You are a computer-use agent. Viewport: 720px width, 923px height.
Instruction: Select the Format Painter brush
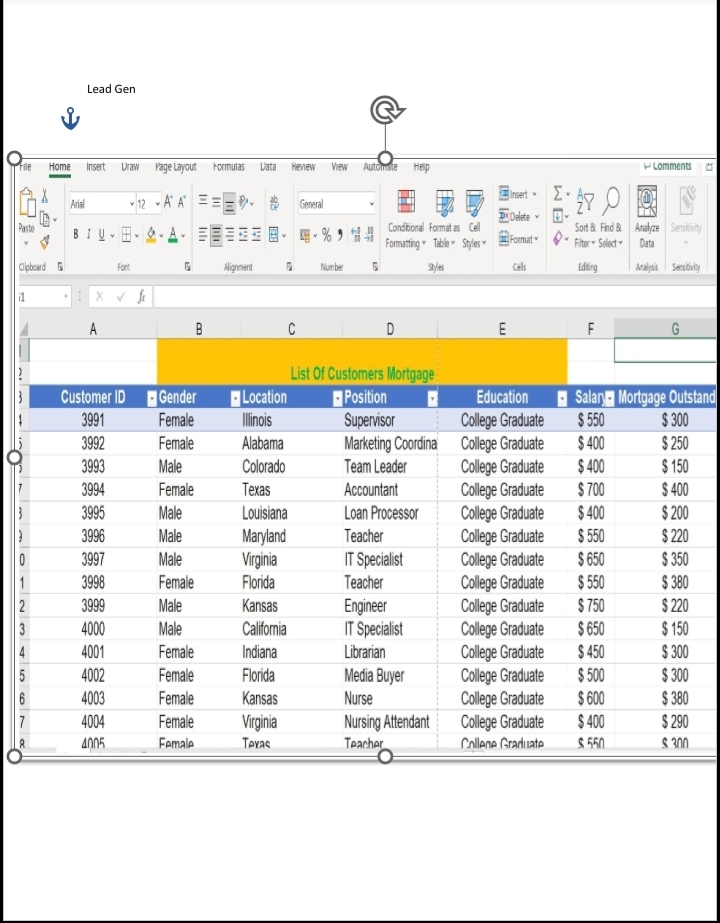click(45, 241)
